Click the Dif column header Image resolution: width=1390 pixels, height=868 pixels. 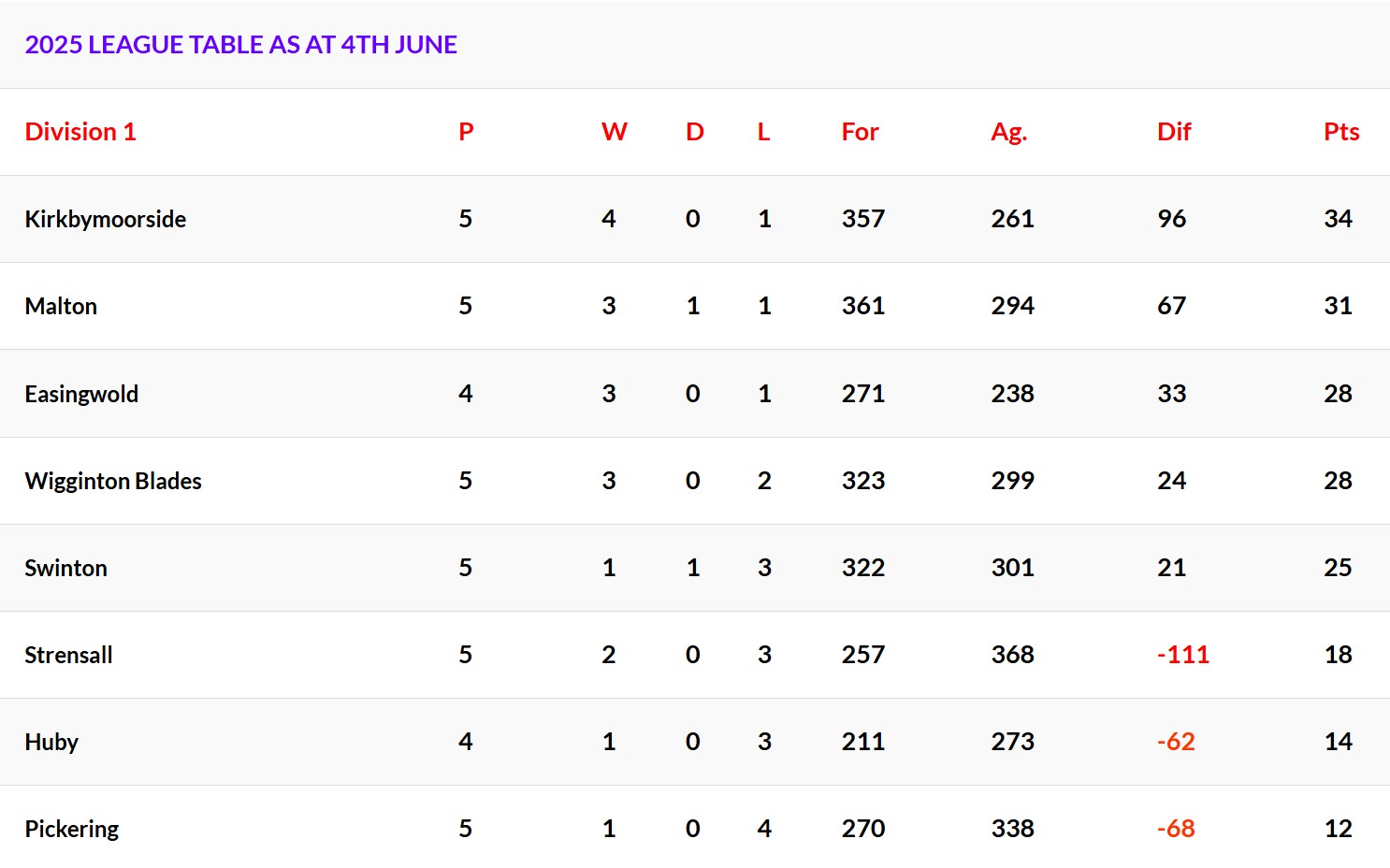pyautogui.click(x=1174, y=132)
